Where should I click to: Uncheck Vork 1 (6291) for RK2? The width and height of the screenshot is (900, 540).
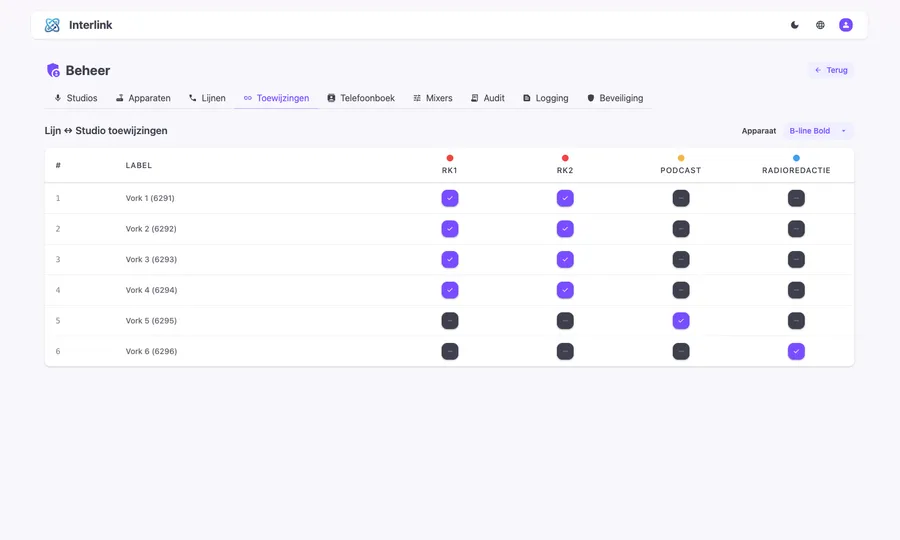pyautogui.click(x=565, y=198)
